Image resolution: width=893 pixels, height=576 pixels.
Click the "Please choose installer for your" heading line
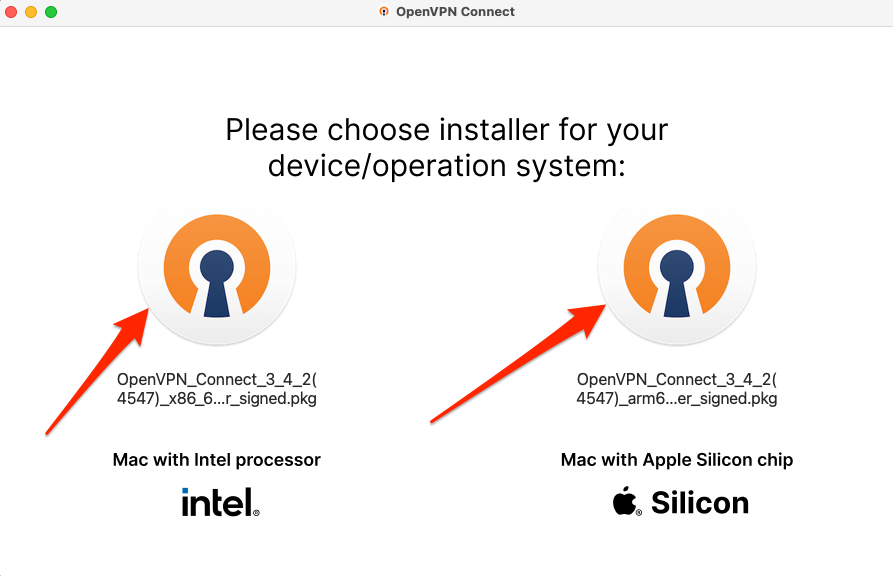point(447,130)
